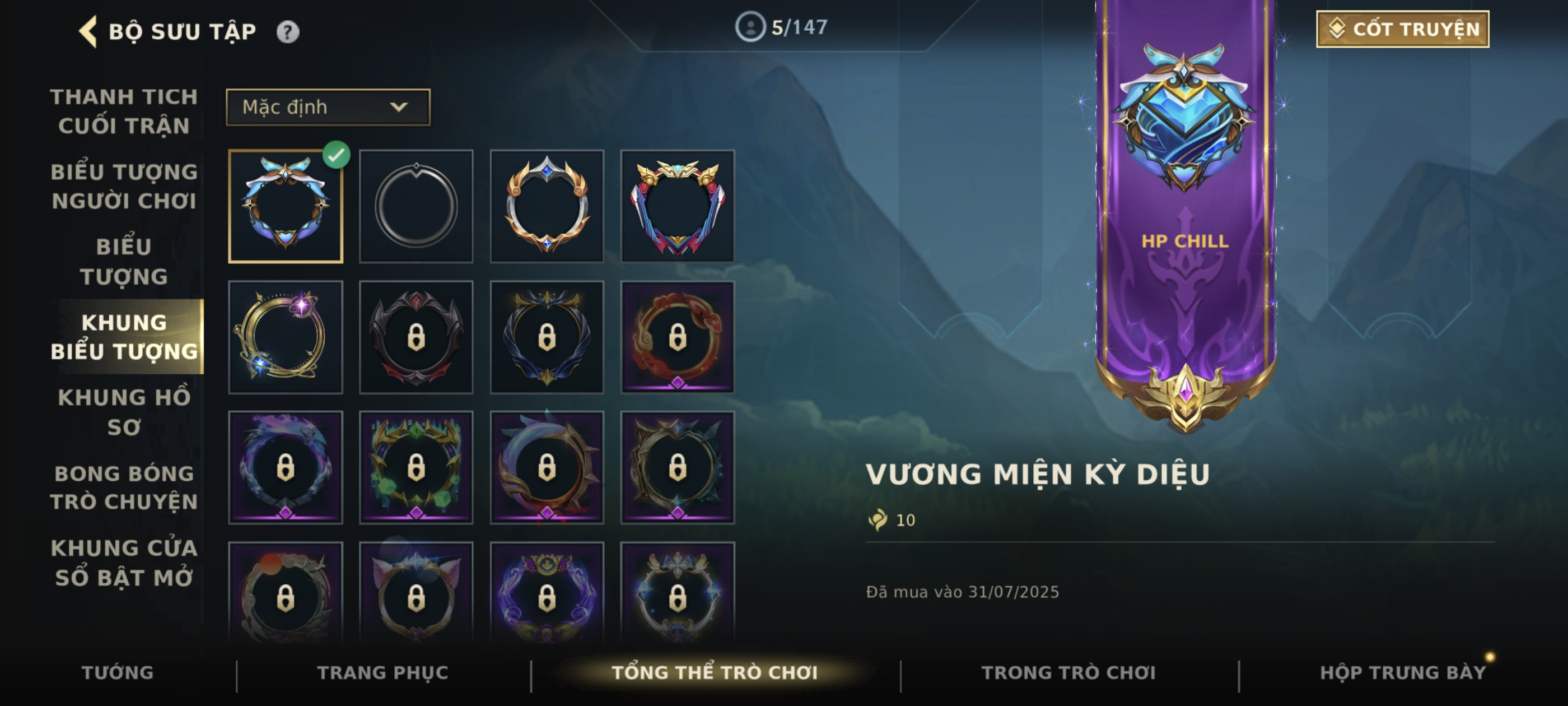The image size is (1568, 706).
Task: Select the golden celestial orbit frame
Action: pyautogui.click(x=286, y=337)
